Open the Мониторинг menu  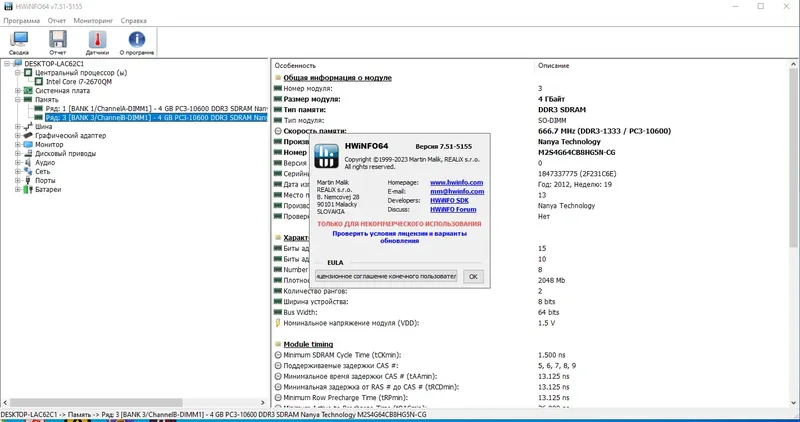93,21
